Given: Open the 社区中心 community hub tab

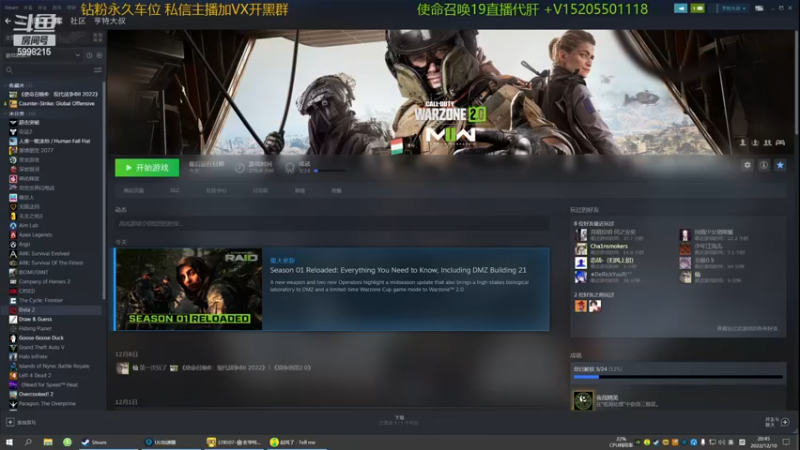Looking at the screenshot, I should [x=216, y=190].
